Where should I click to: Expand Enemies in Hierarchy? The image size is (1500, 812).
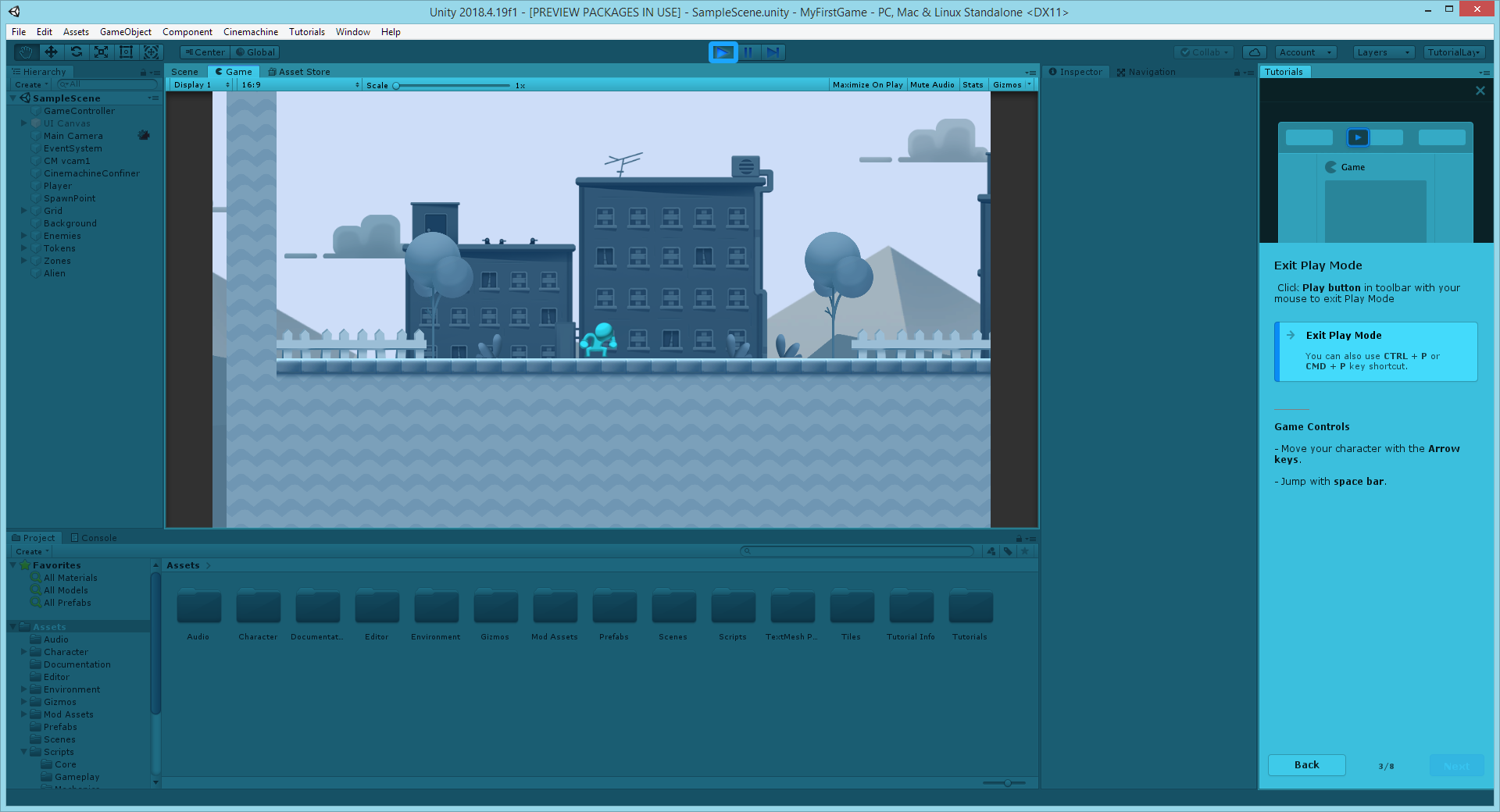tap(24, 235)
